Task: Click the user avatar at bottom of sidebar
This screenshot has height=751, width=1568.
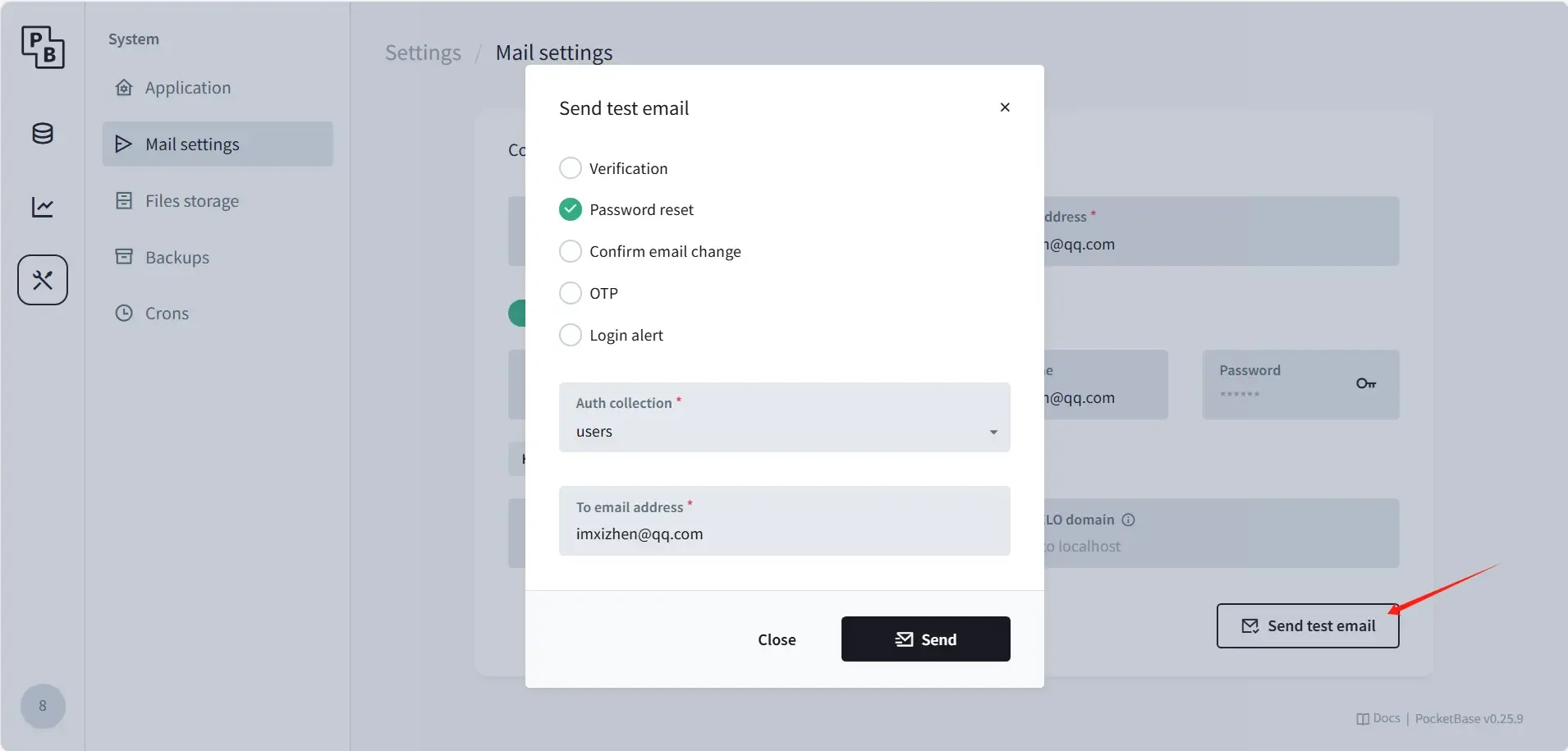Action: 43,706
